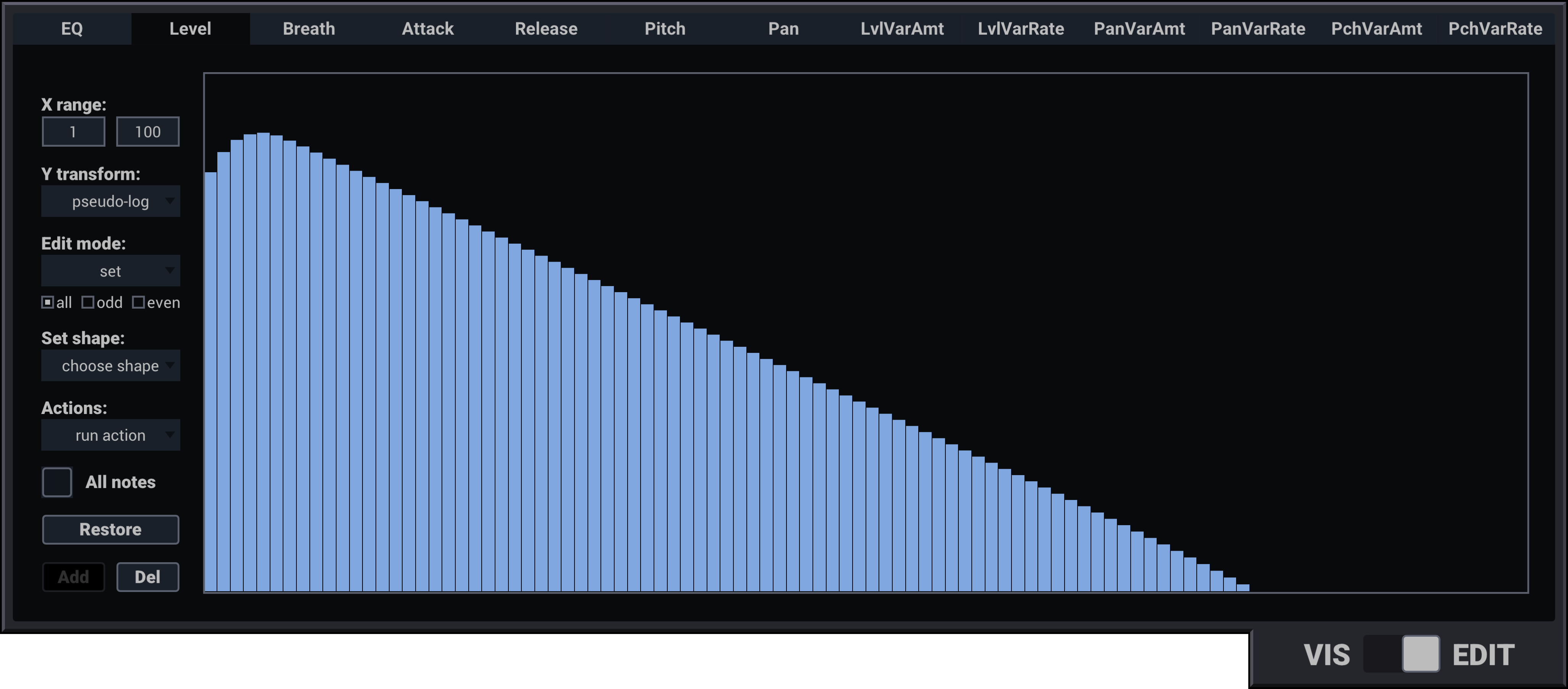Click the X range maximum field showing 100
This screenshot has height=689, width=1568.
click(x=148, y=131)
